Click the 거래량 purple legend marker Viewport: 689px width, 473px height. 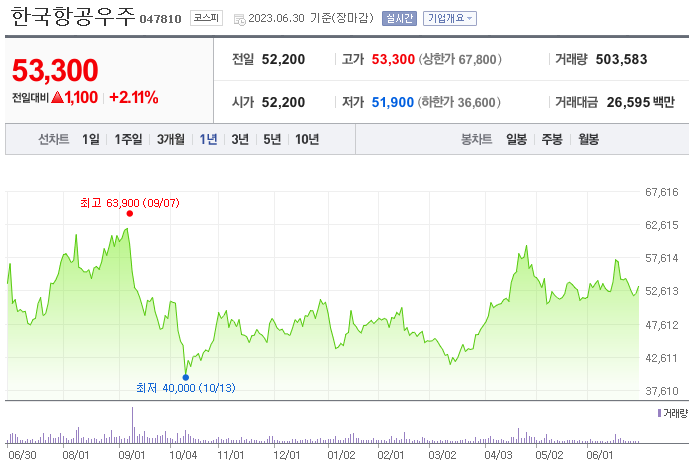[659, 413]
